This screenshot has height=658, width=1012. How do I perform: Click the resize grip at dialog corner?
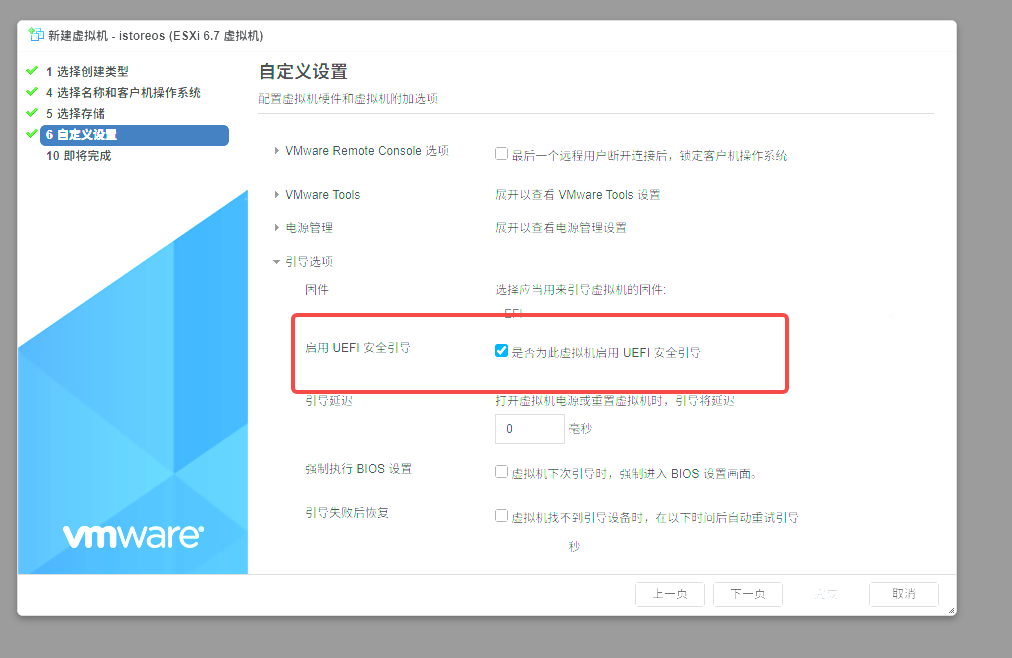pyautogui.click(x=951, y=610)
